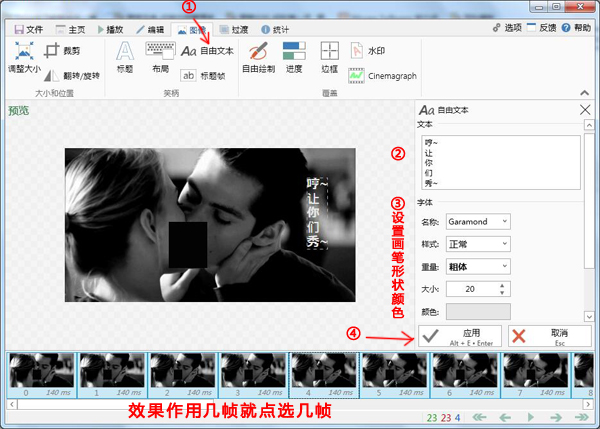Viewport: 600px width, 429px height.
Task: Open the 样式 dropdown showing 正常
Action: point(478,244)
